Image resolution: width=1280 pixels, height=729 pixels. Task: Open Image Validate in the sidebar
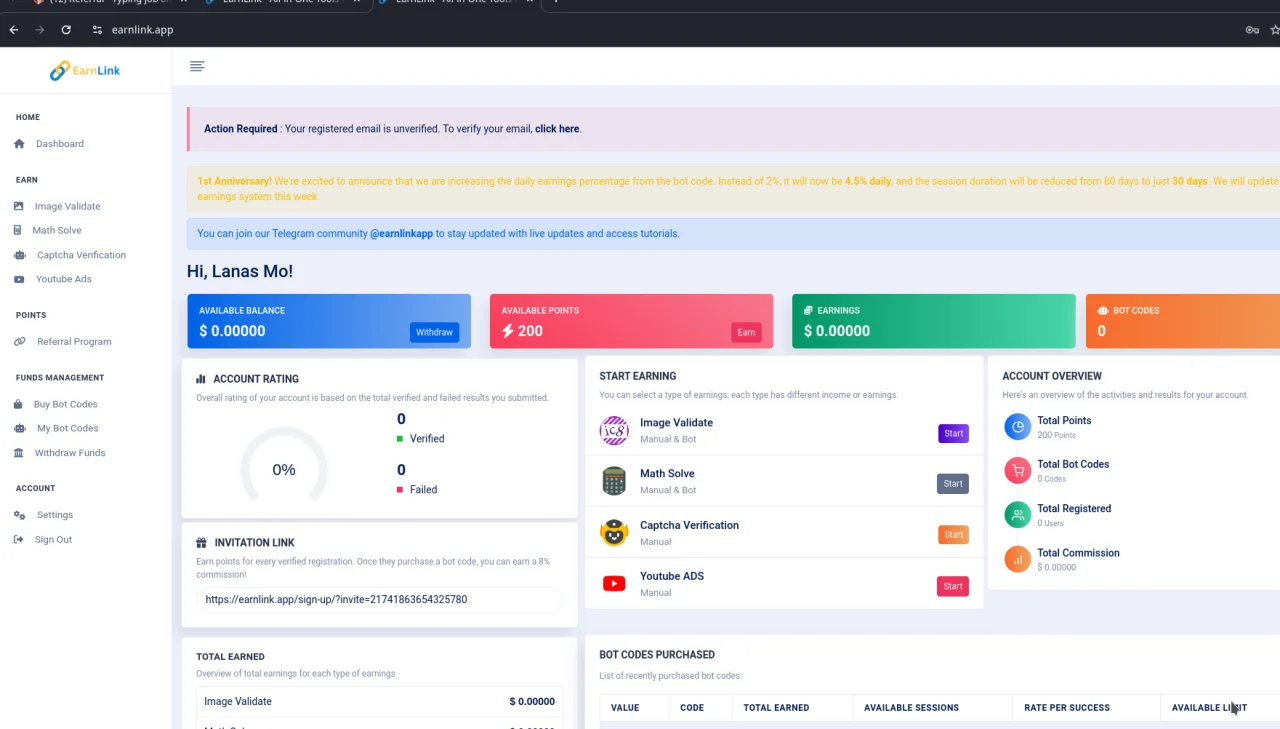67,206
